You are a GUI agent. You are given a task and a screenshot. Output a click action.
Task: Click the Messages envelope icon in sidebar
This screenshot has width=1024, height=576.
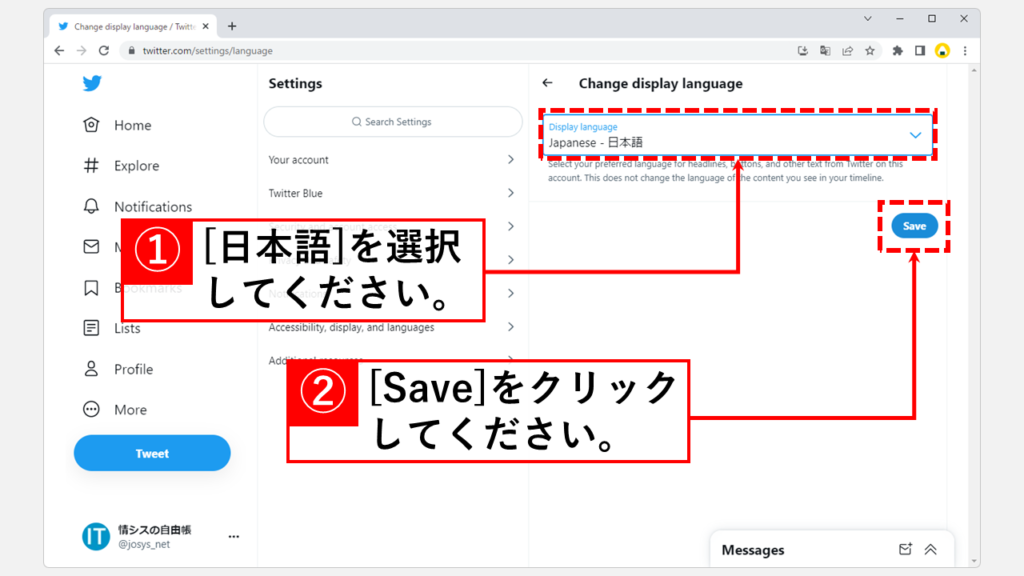(x=91, y=247)
